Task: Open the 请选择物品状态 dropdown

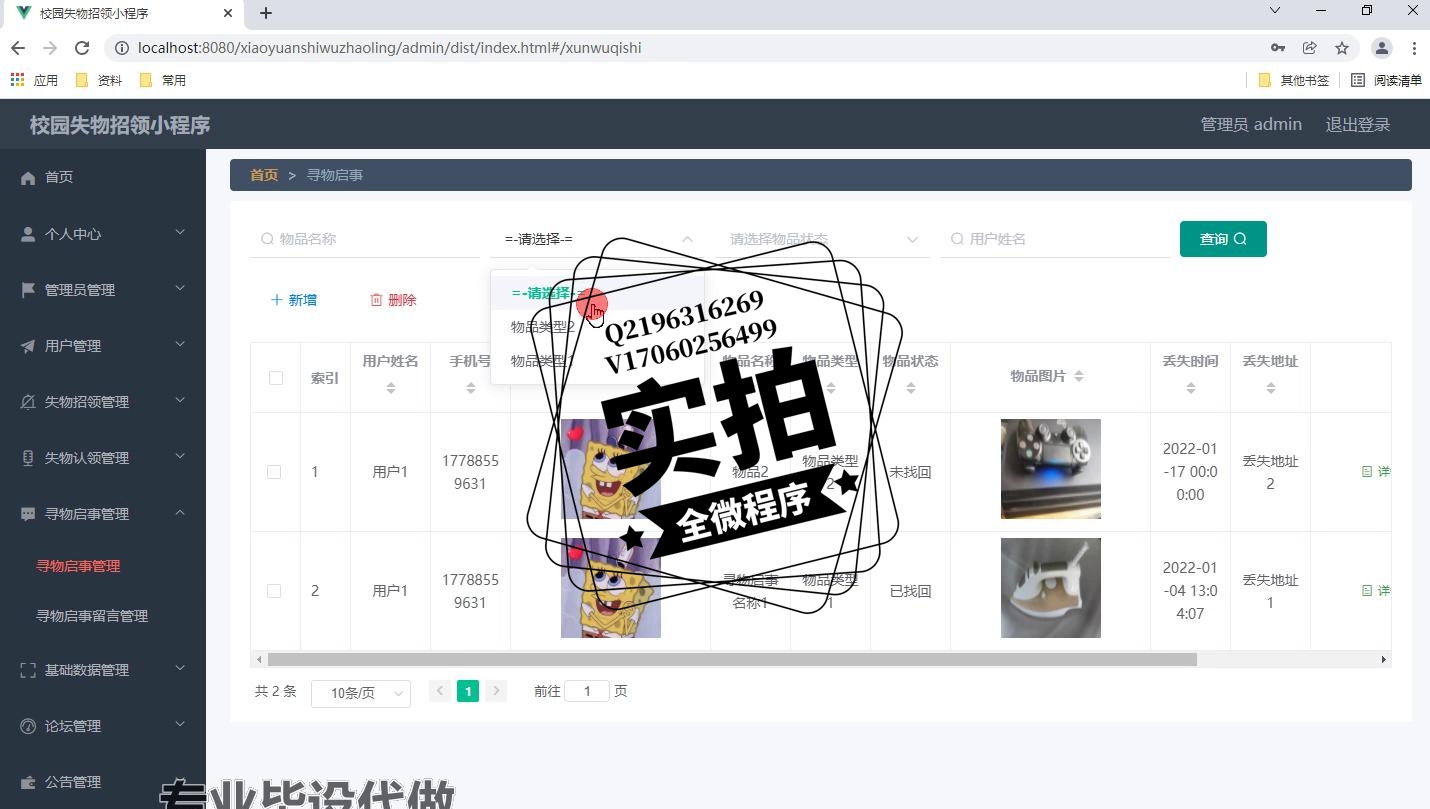Action: click(824, 239)
